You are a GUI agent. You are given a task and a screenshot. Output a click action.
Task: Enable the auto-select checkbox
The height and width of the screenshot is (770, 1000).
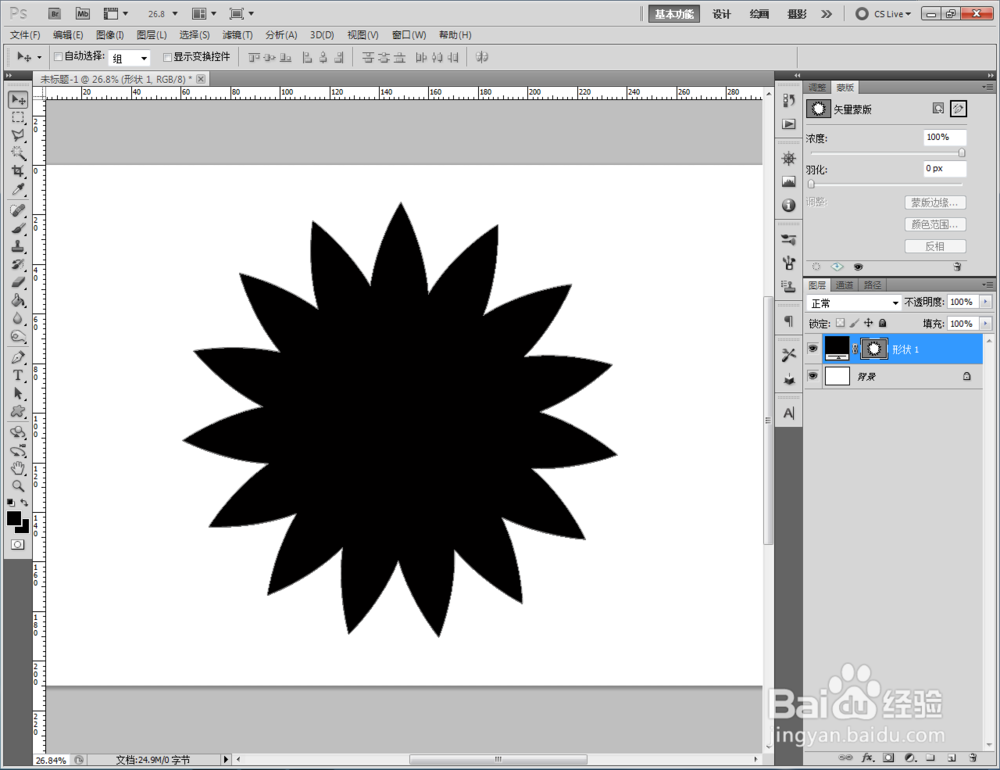[58, 57]
